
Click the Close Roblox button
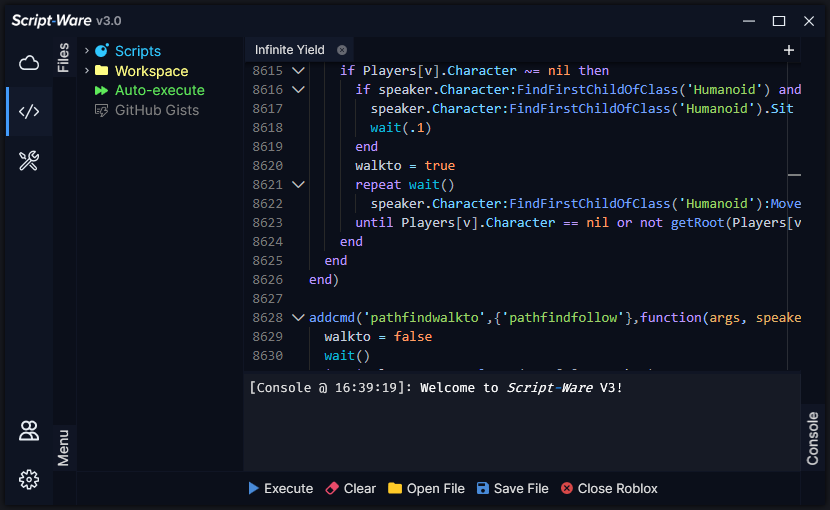(x=609, y=488)
